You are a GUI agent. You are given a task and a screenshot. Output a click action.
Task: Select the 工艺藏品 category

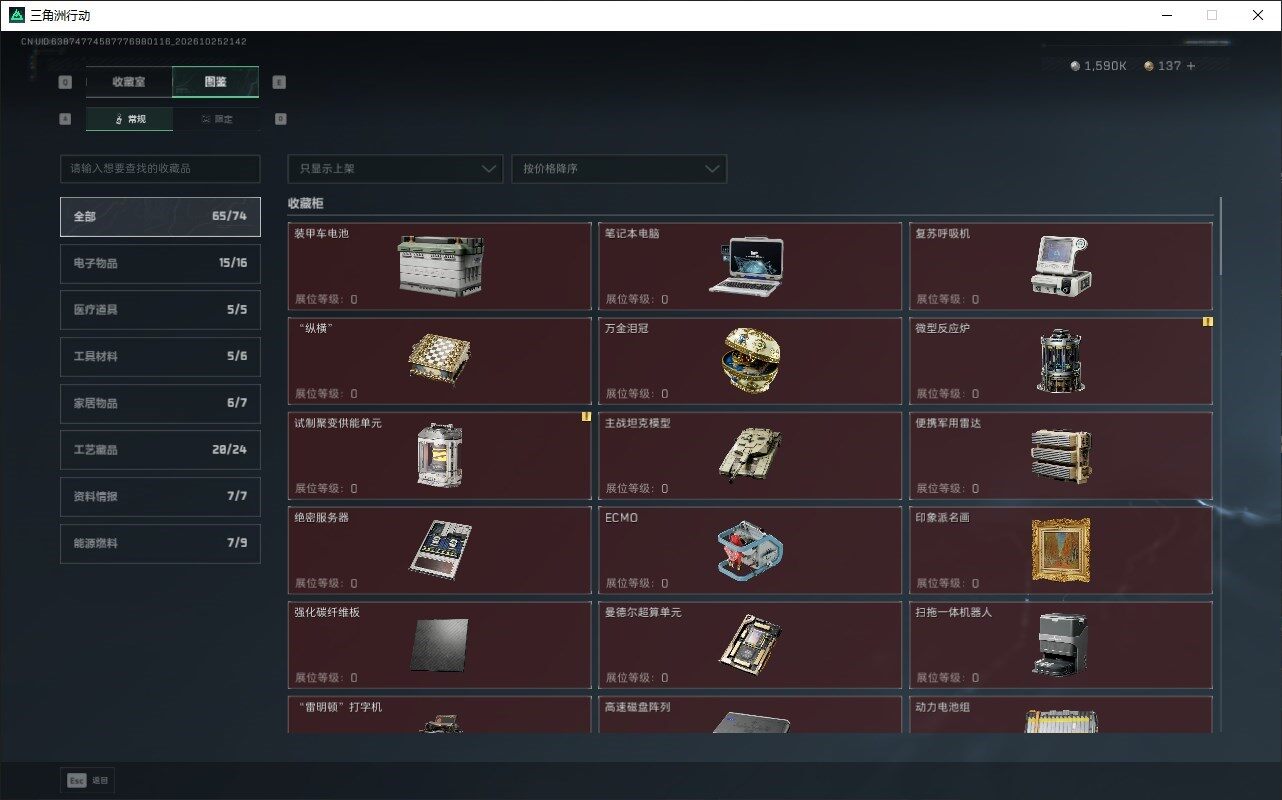tap(160, 450)
